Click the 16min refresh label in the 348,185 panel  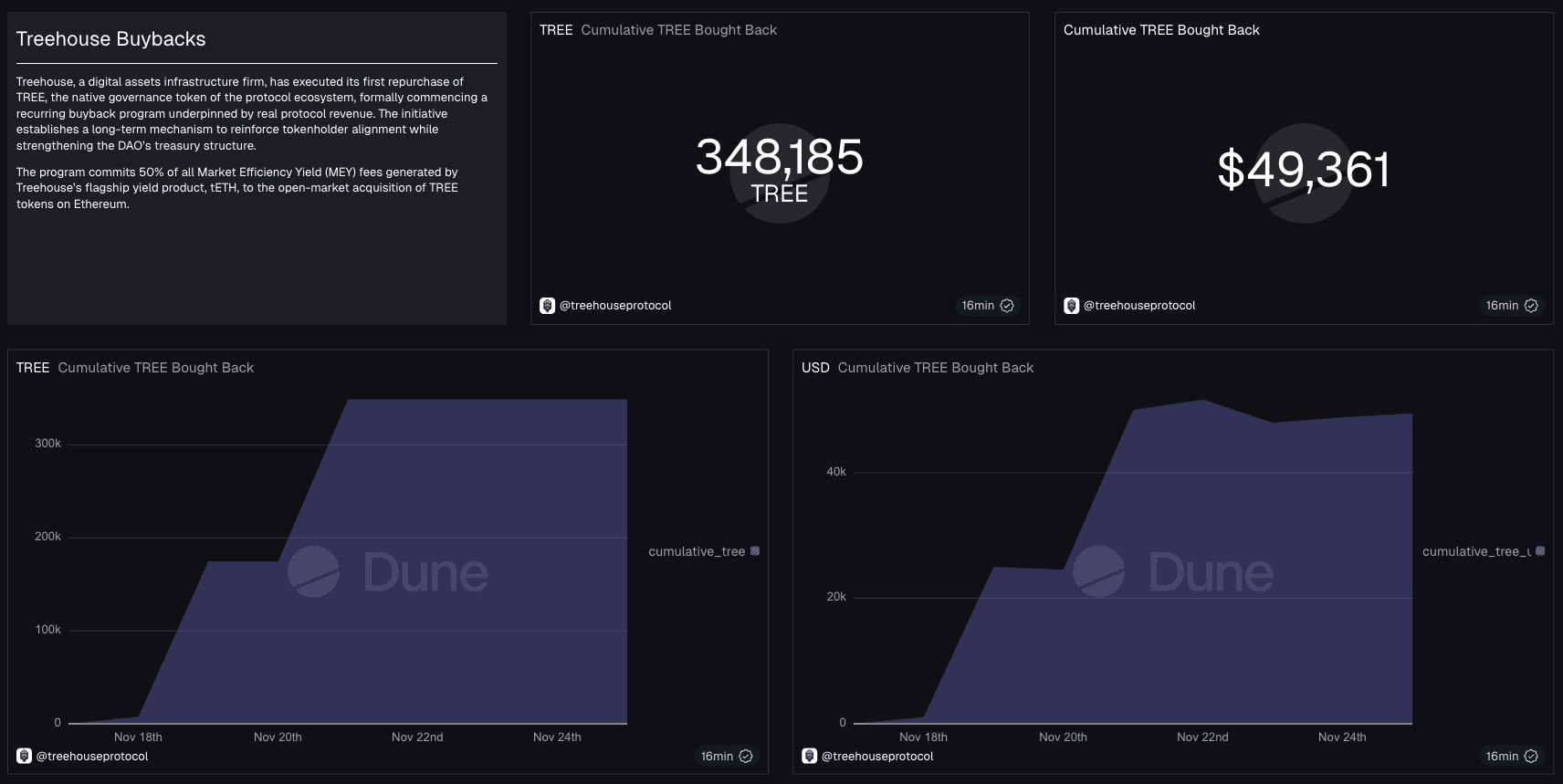(x=978, y=306)
